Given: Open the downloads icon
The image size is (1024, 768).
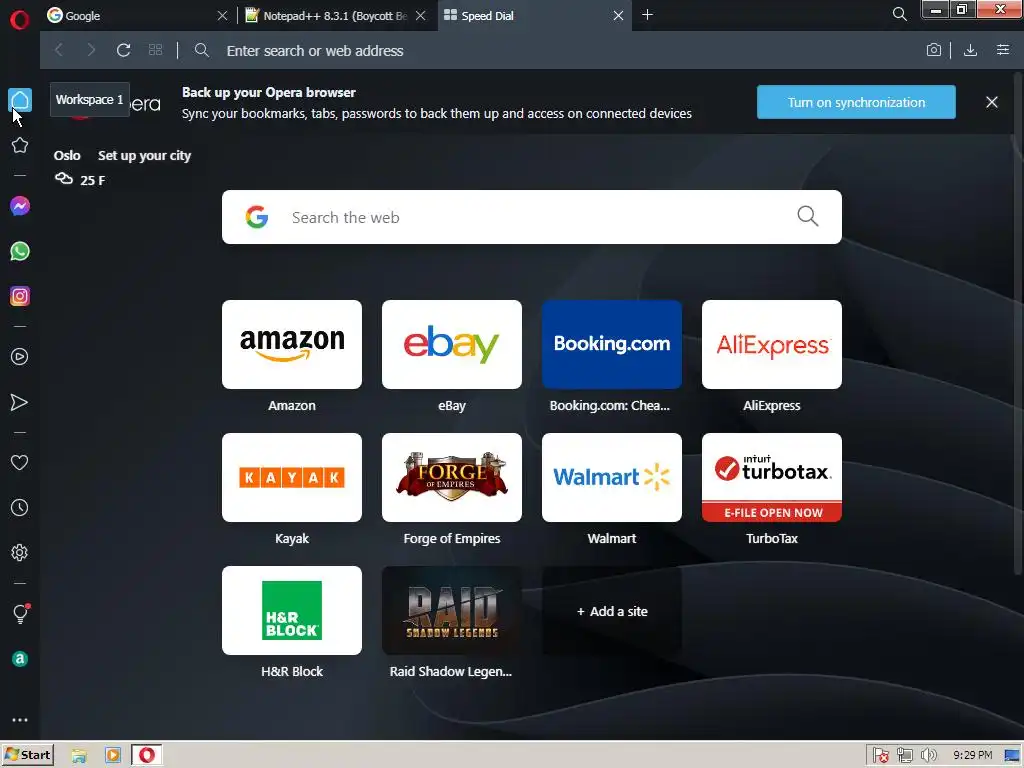Looking at the screenshot, I should [970, 50].
